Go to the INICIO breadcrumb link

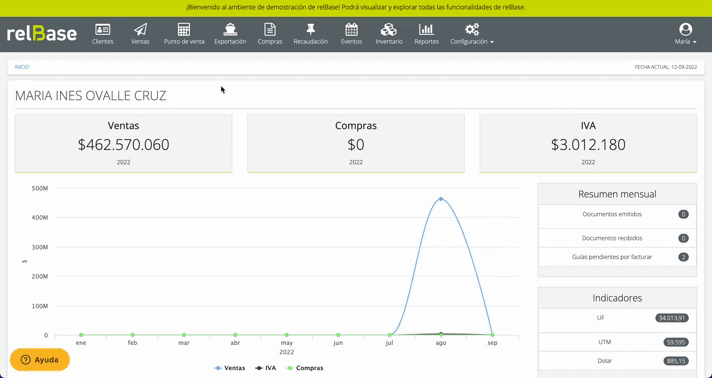[22, 67]
